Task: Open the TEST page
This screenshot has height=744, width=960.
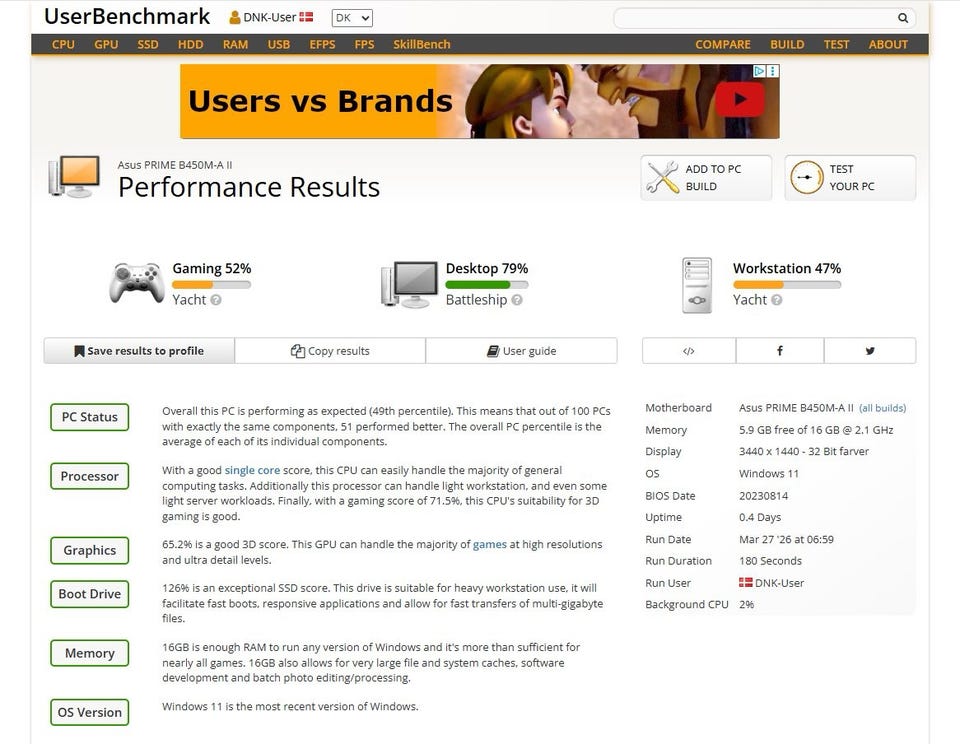Action: pos(836,44)
